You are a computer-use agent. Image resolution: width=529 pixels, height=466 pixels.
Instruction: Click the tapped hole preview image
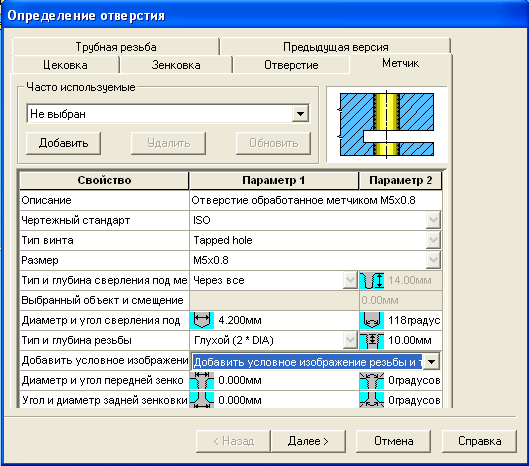(x=387, y=125)
